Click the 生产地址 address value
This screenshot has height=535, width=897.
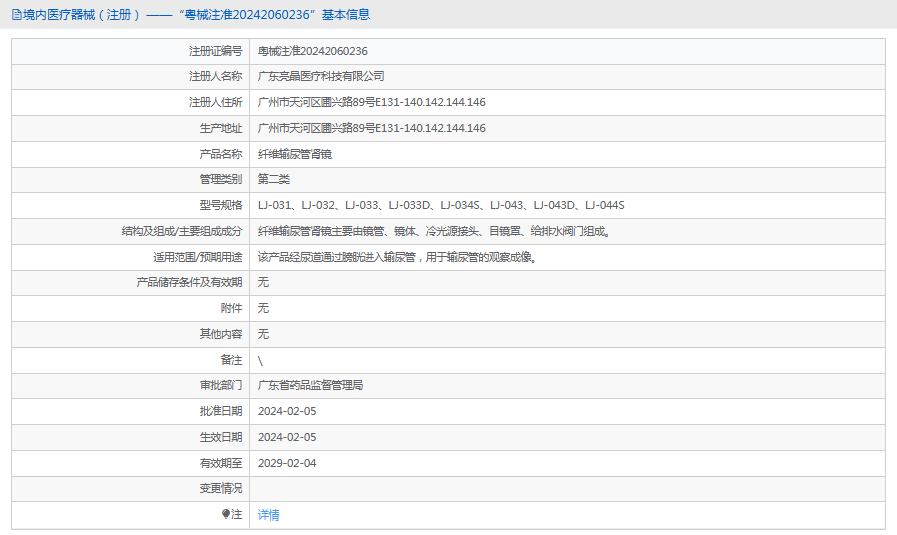tap(371, 128)
